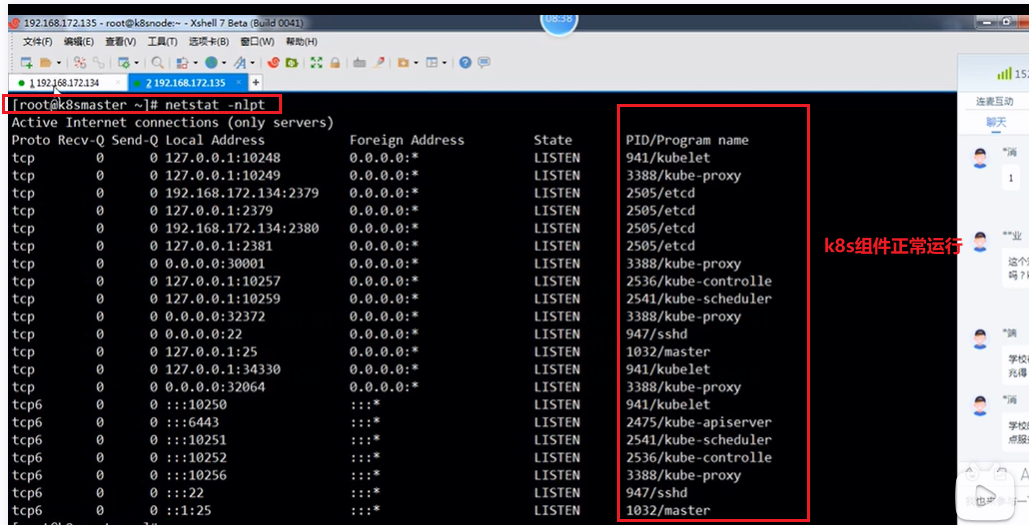The width and height of the screenshot is (1029, 525).
Task: Open the 选项卡(B) menu
Action: tap(209, 41)
